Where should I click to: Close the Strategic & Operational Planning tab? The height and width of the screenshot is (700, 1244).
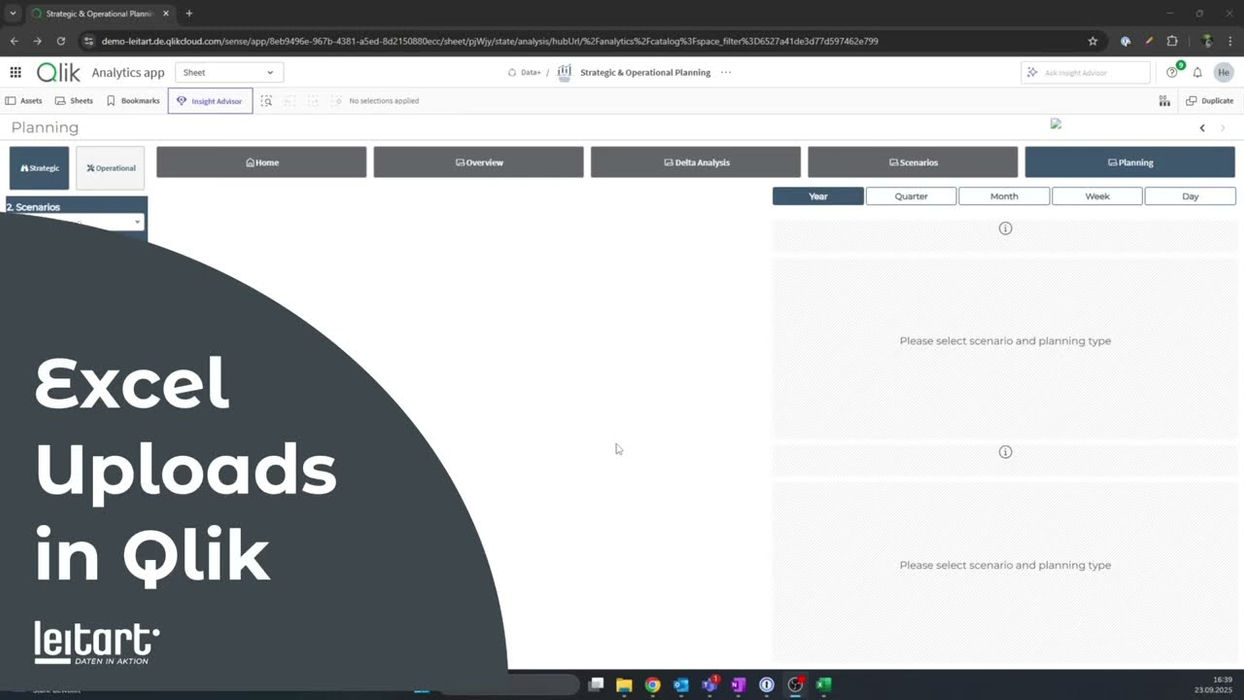166,13
